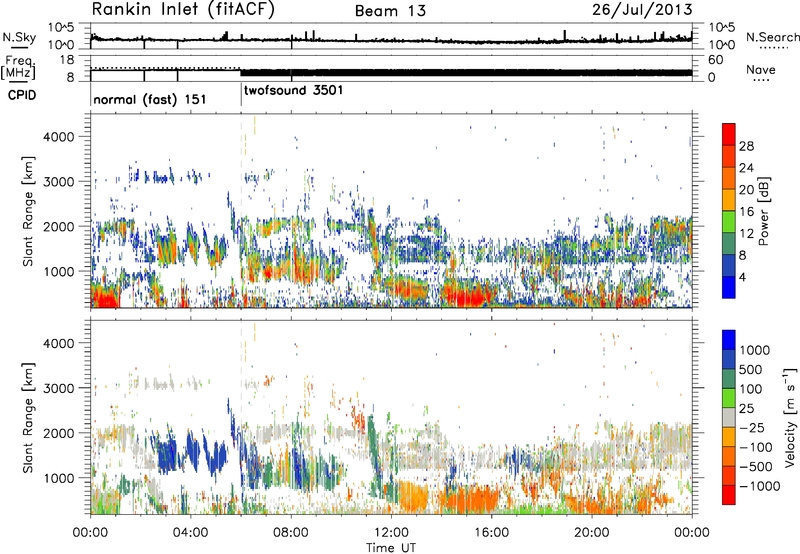Click the 'normal (fast) 151' mode text
The width and height of the screenshot is (800, 554).
click(x=150, y=99)
